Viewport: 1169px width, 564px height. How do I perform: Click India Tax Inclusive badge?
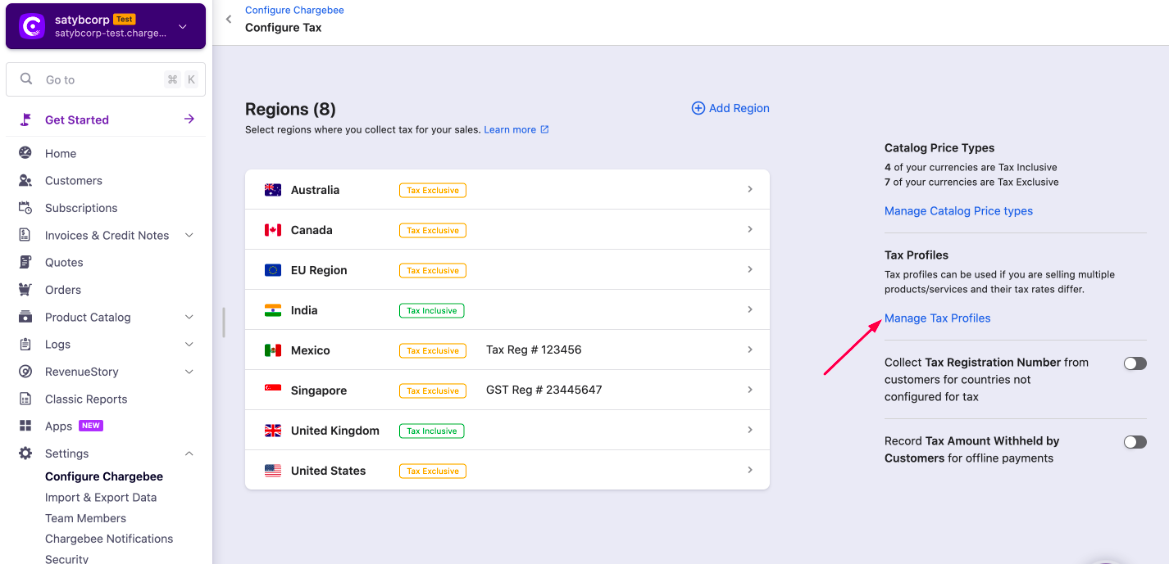point(432,310)
